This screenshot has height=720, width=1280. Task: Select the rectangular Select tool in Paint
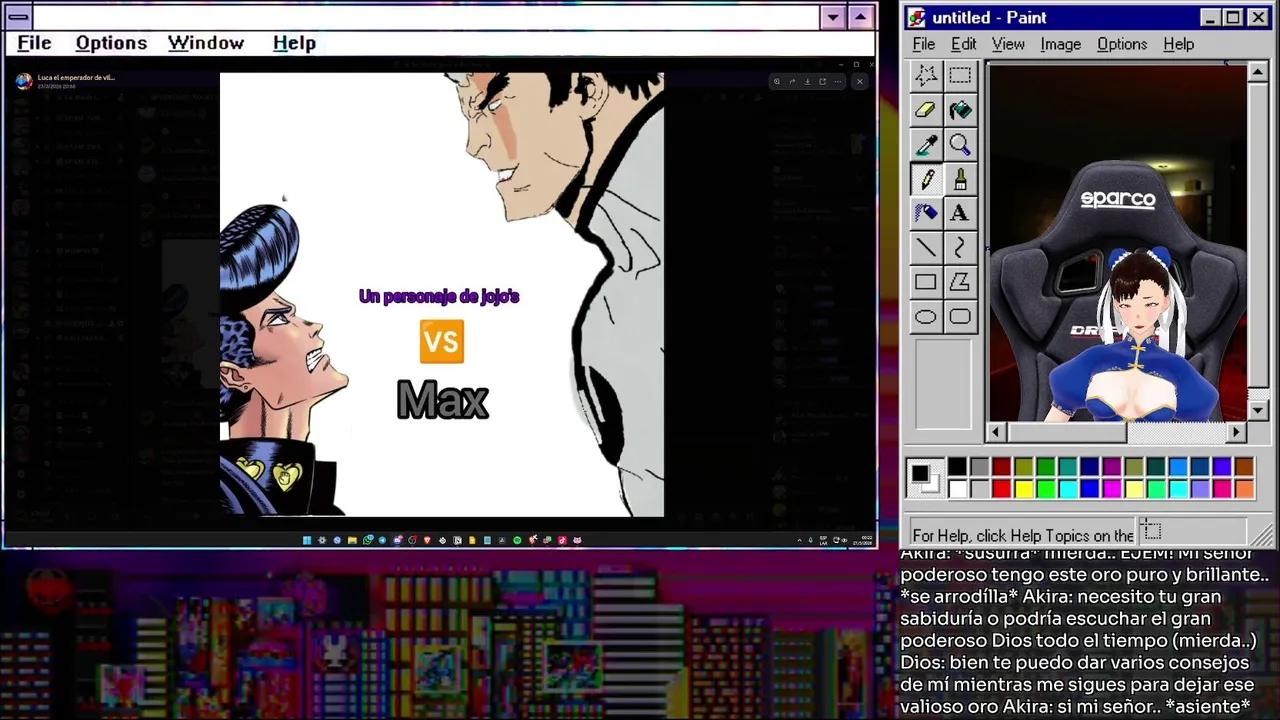[960, 76]
